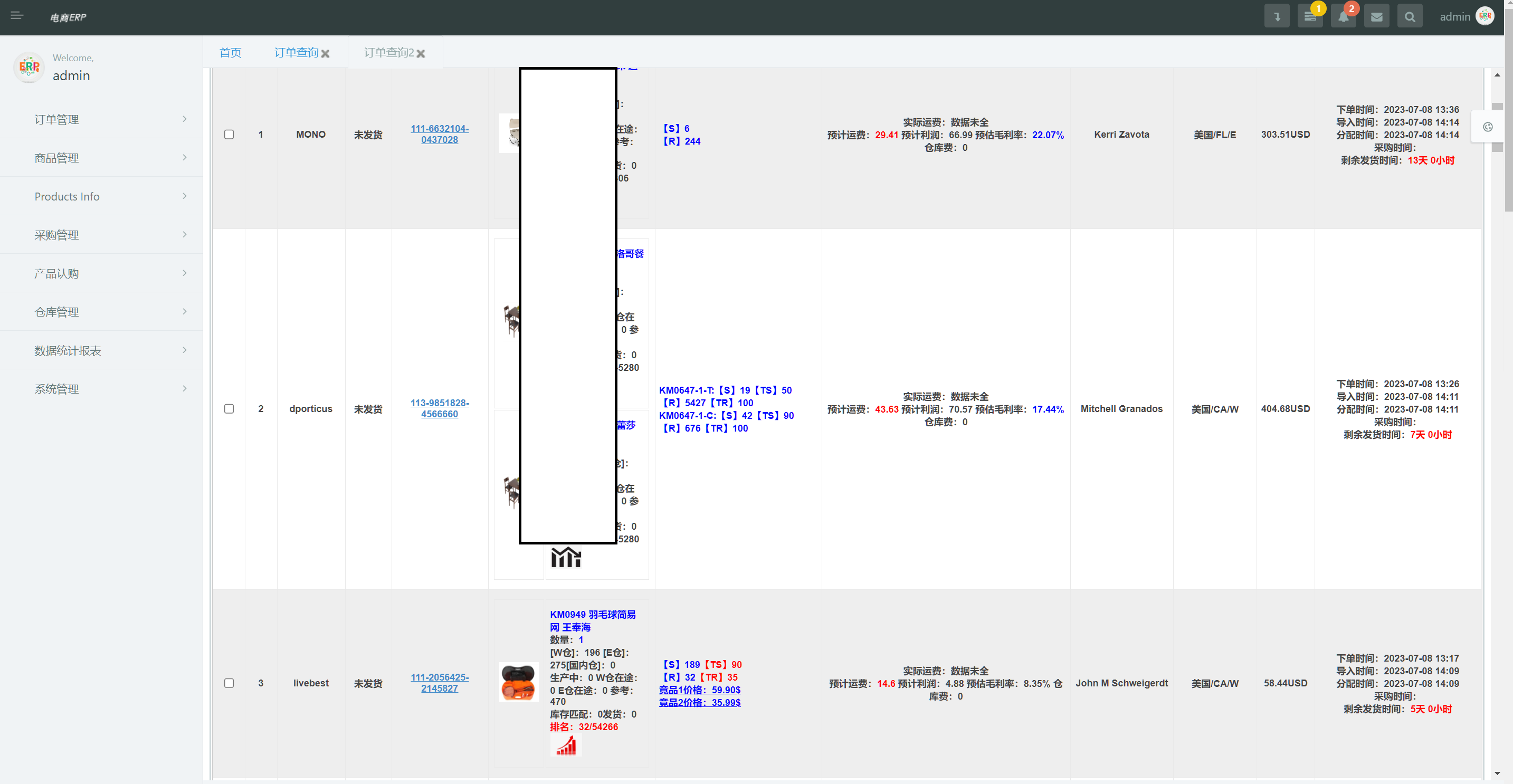Click the 电商ERP brand title
The width and height of the screenshot is (1513, 784).
click(x=68, y=17)
